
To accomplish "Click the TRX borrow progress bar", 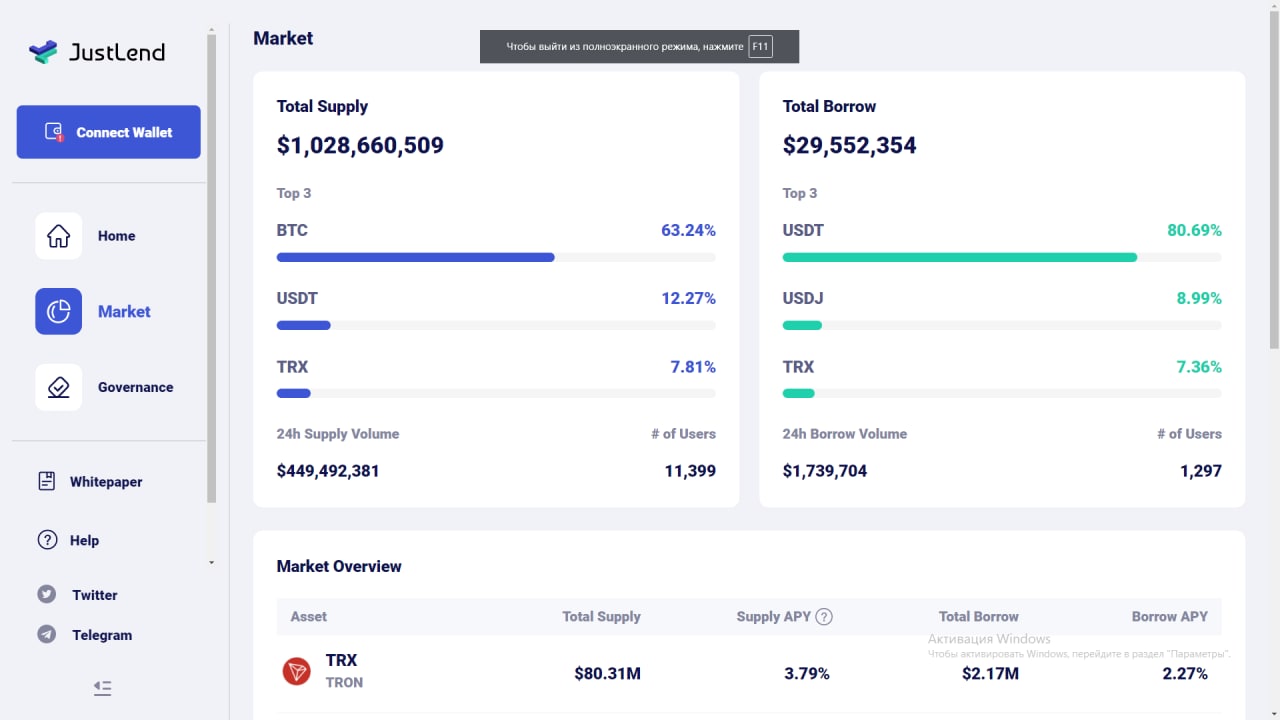I will (1002, 393).
